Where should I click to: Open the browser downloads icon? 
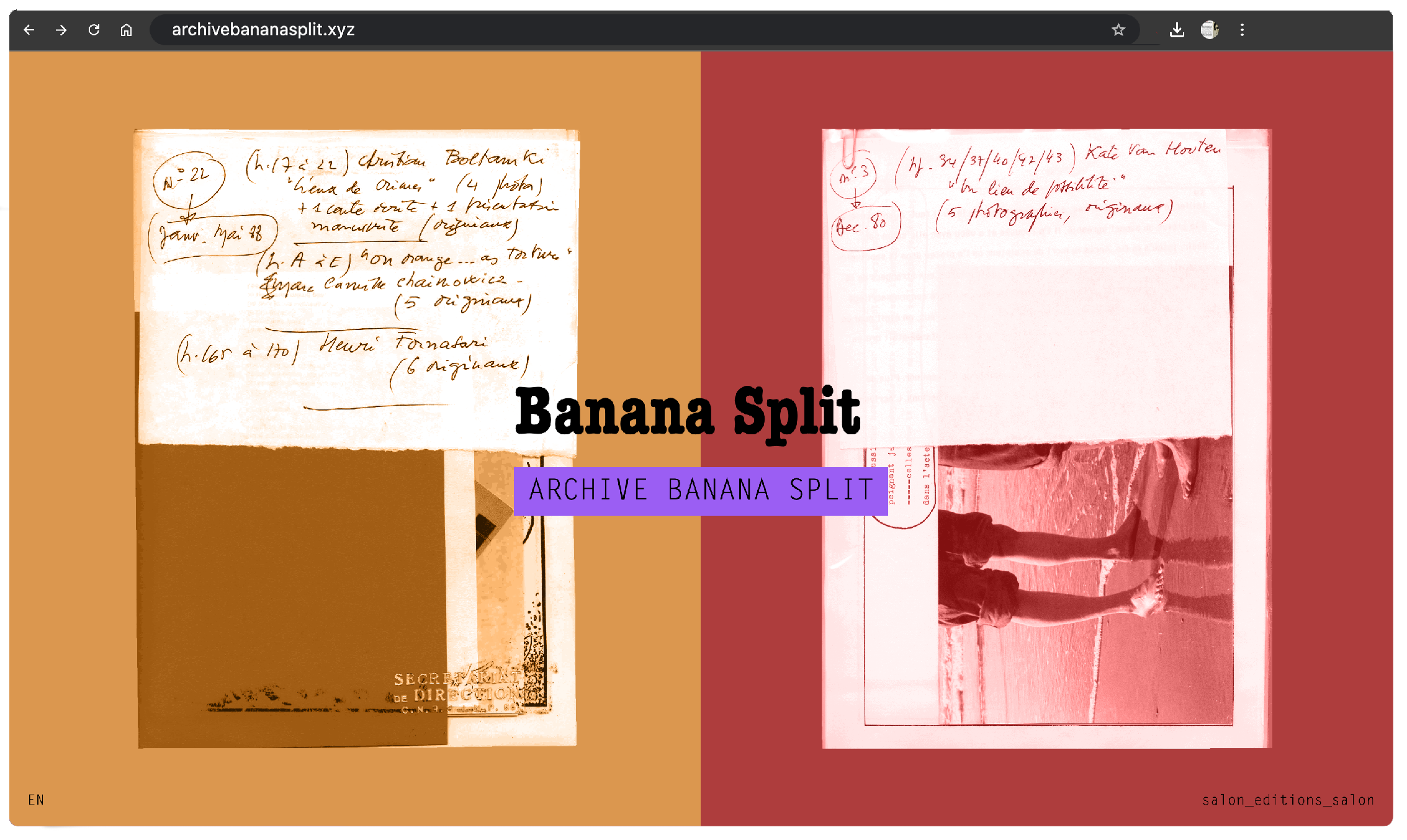coord(1177,30)
